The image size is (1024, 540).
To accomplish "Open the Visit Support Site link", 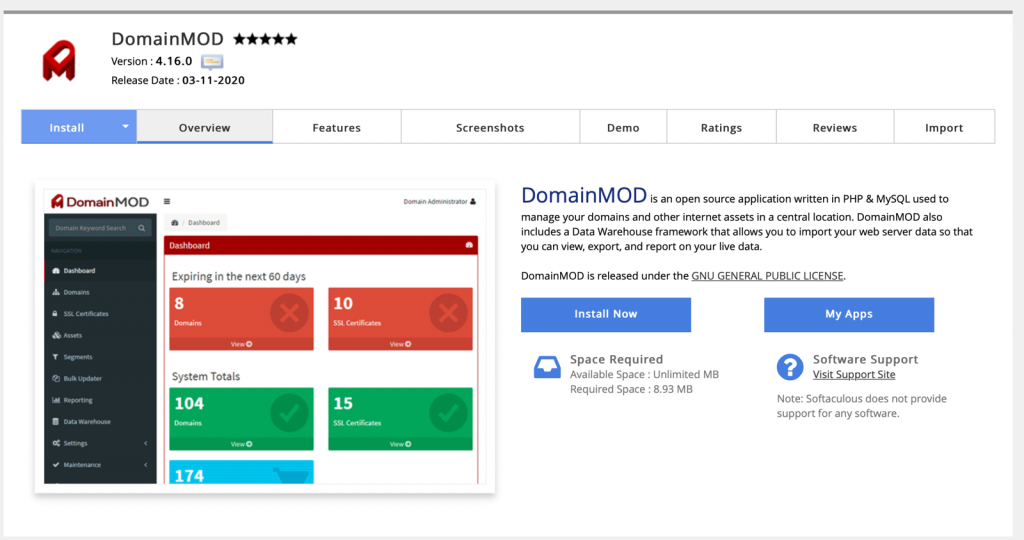I will (854, 374).
